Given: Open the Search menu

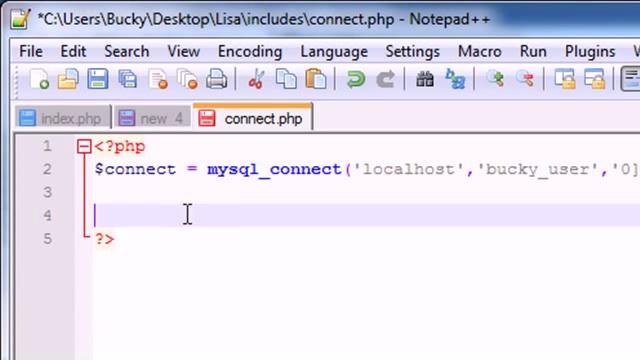Looking at the screenshot, I should point(127,51).
